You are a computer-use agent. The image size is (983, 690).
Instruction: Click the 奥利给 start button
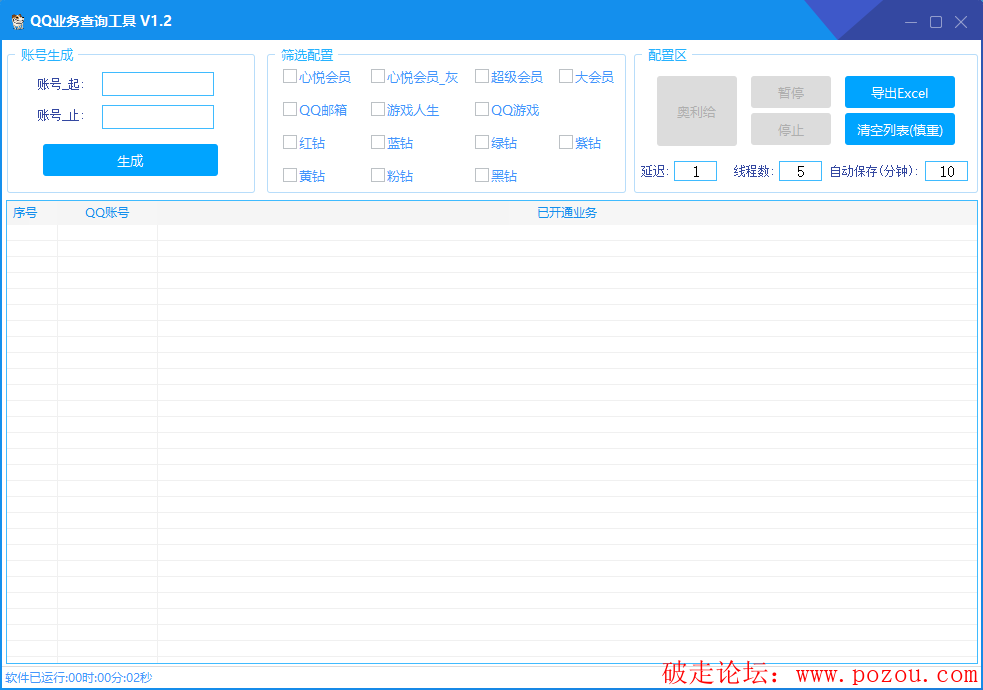[x=696, y=112]
